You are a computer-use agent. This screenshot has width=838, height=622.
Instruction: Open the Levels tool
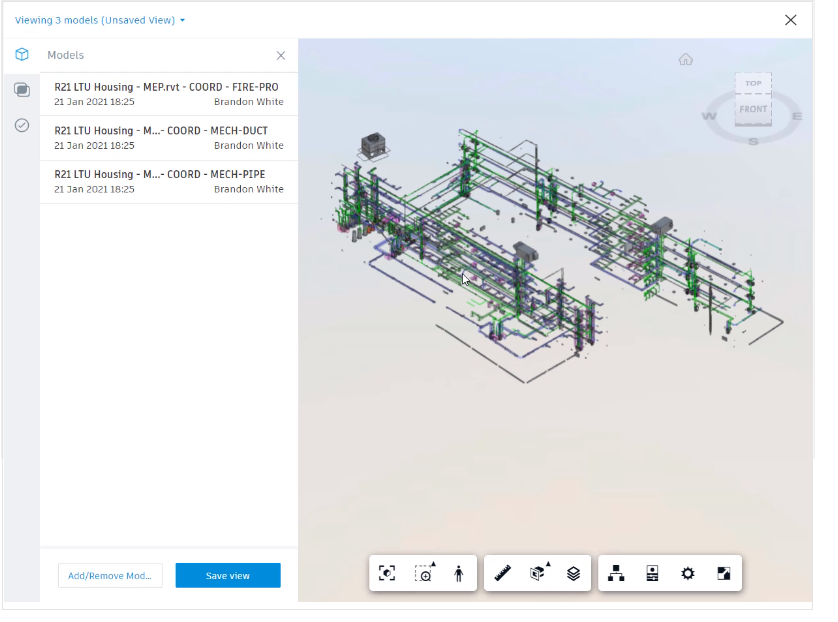click(x=572, y=573)
